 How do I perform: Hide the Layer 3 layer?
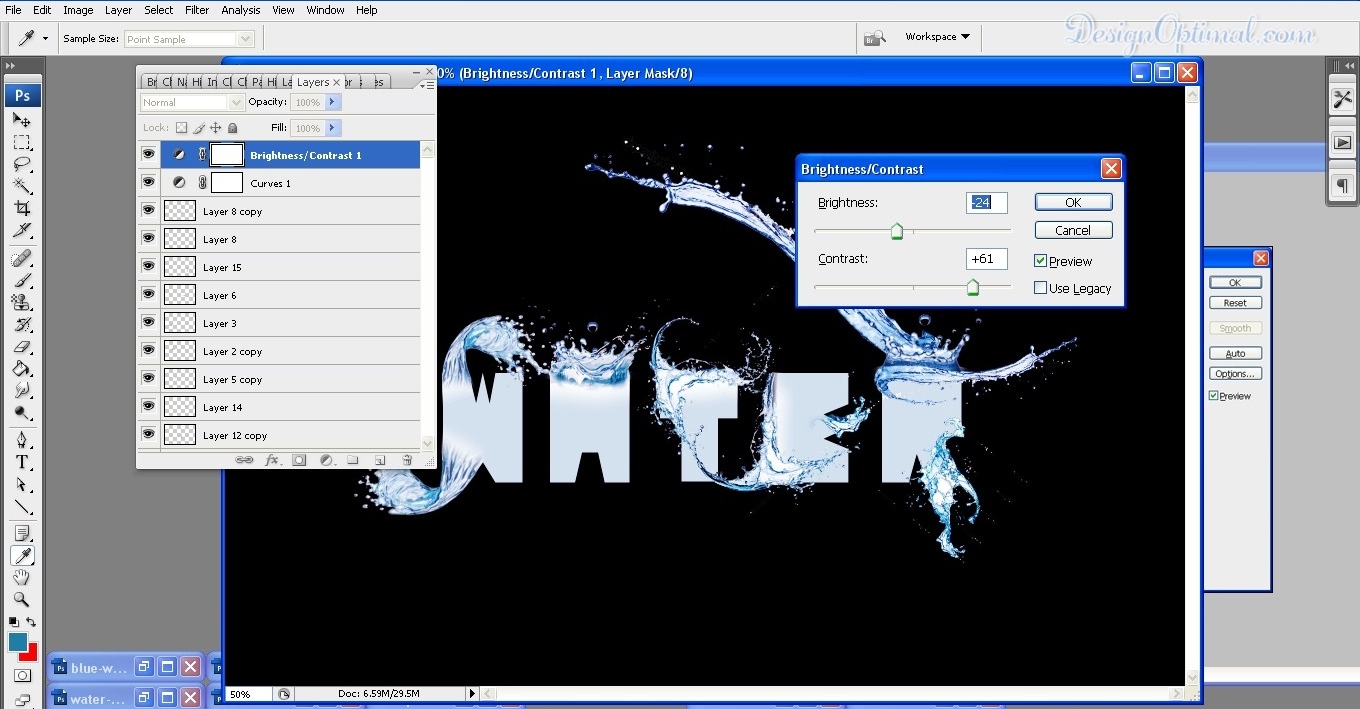coord(148,323)
